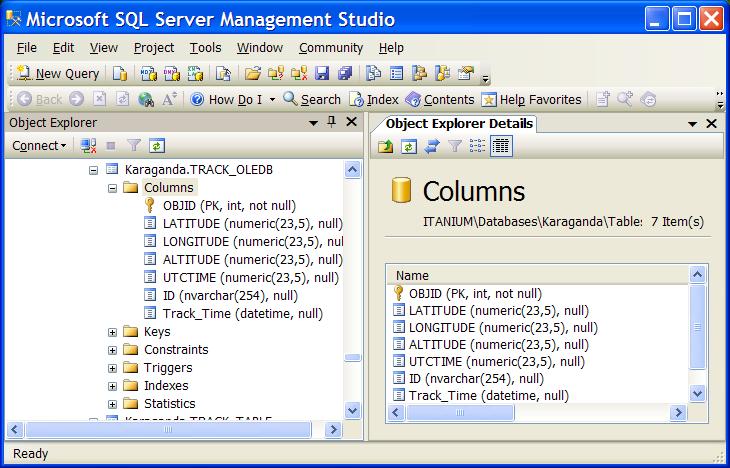The width and height of the screenshot is (730, 468).
Task: Open the Community menu
Action: coord(331,47)
